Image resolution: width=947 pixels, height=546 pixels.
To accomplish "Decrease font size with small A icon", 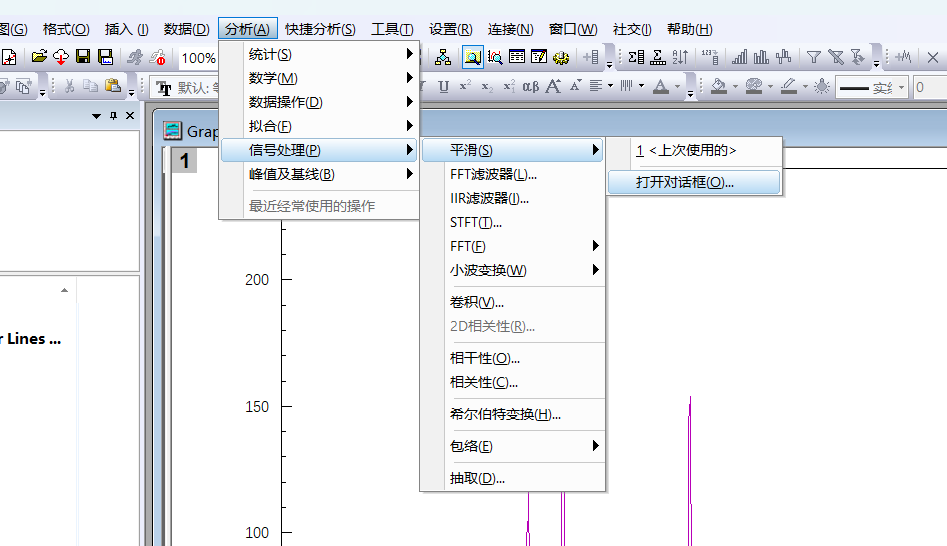I will tap(576, 85).
